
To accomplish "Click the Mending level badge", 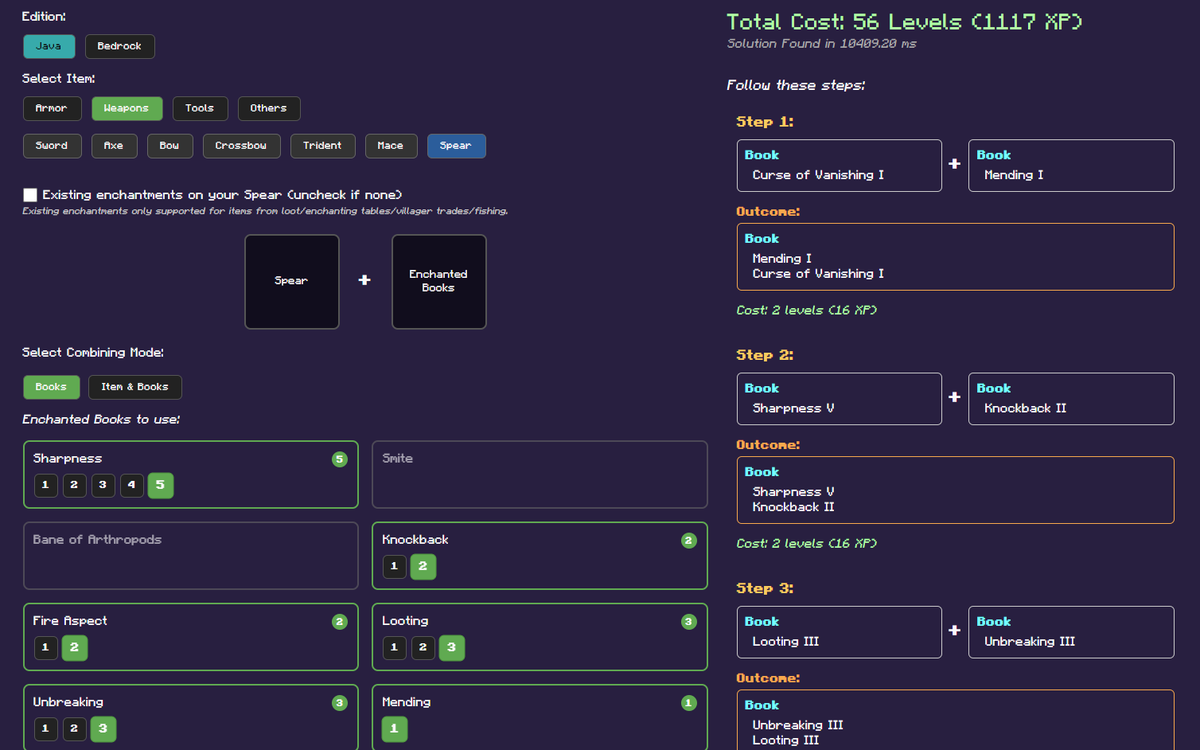I will point(689,703).
